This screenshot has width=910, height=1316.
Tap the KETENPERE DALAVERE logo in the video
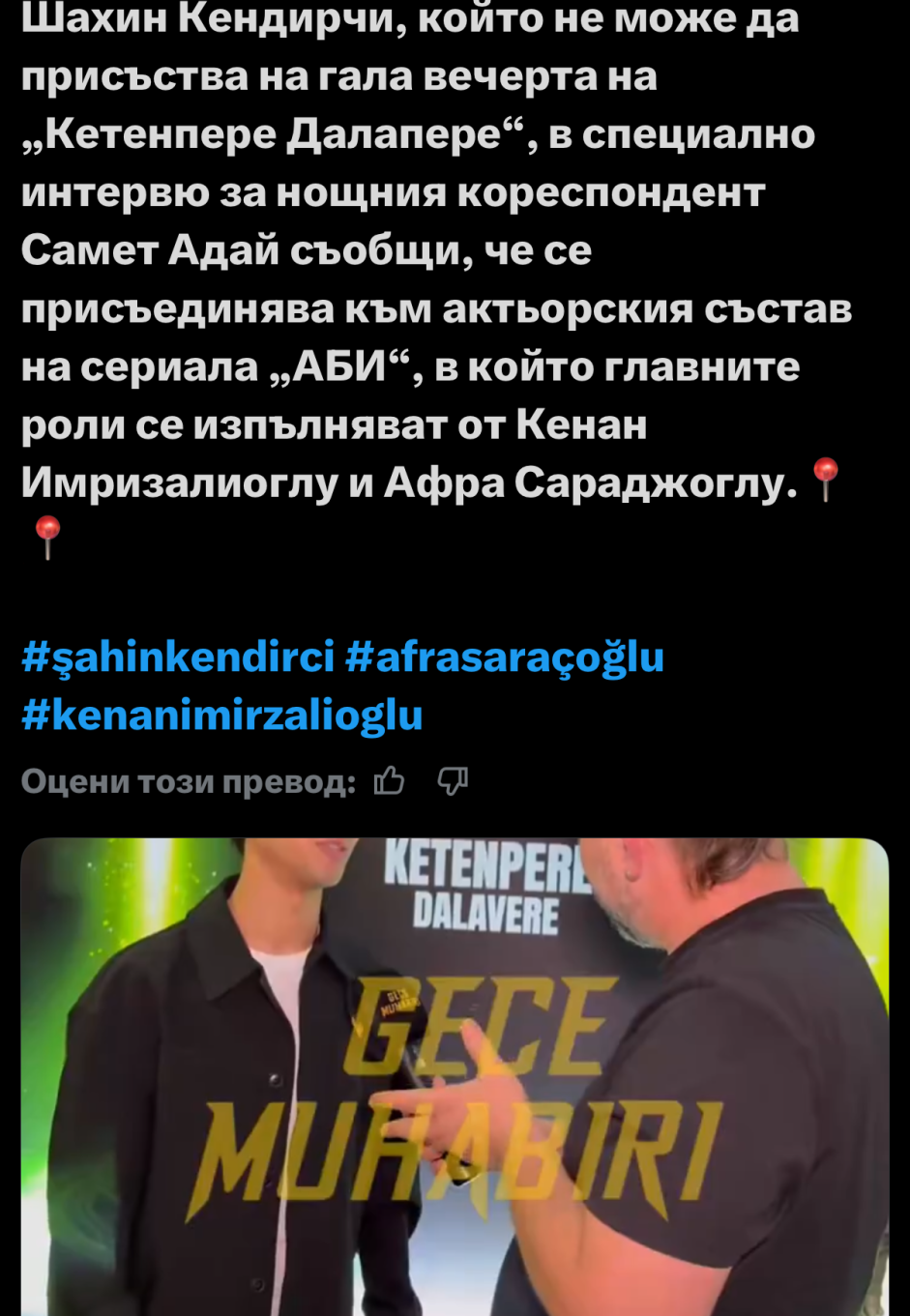coord(487,888)
